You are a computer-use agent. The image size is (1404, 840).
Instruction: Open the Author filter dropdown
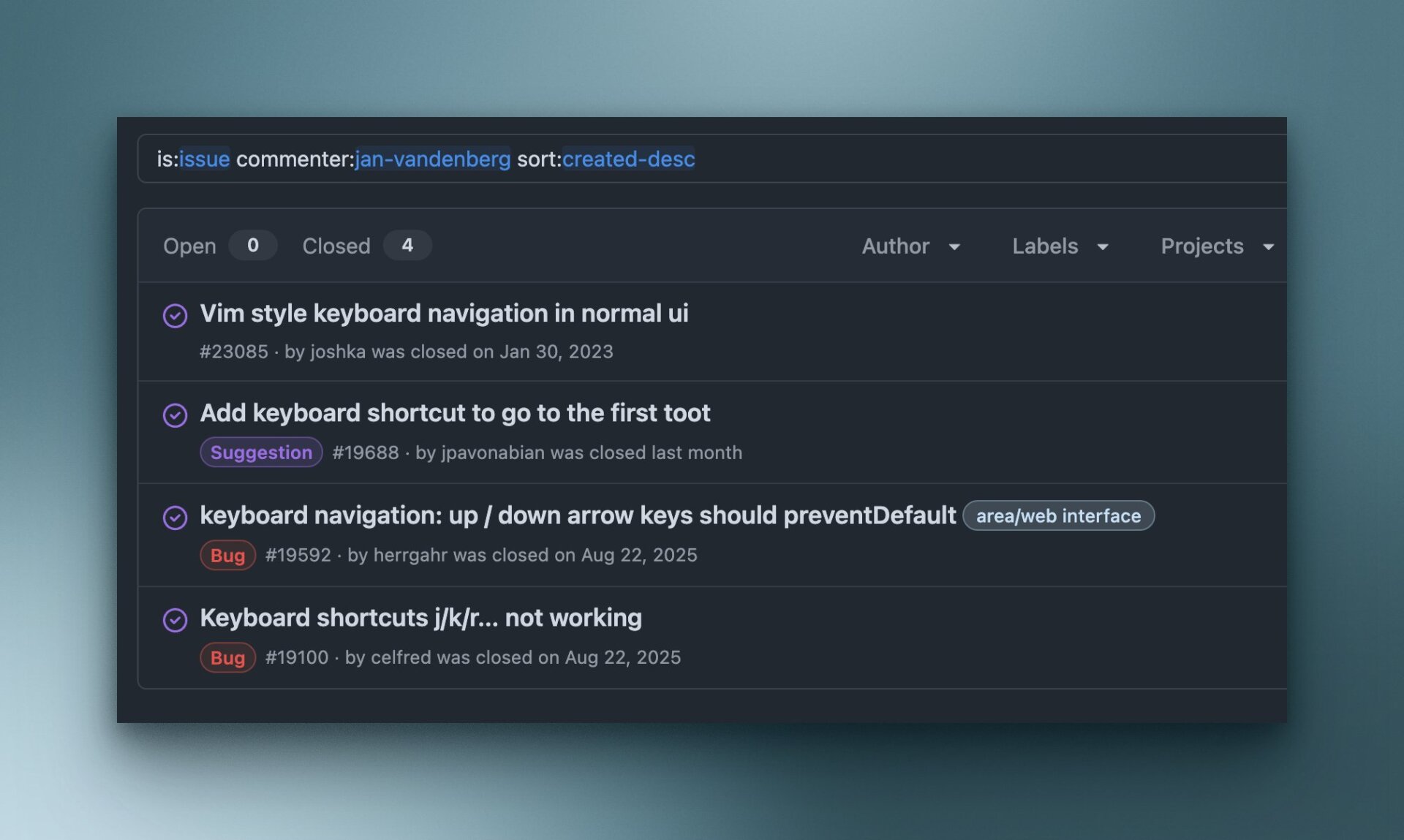pos(910,246)
